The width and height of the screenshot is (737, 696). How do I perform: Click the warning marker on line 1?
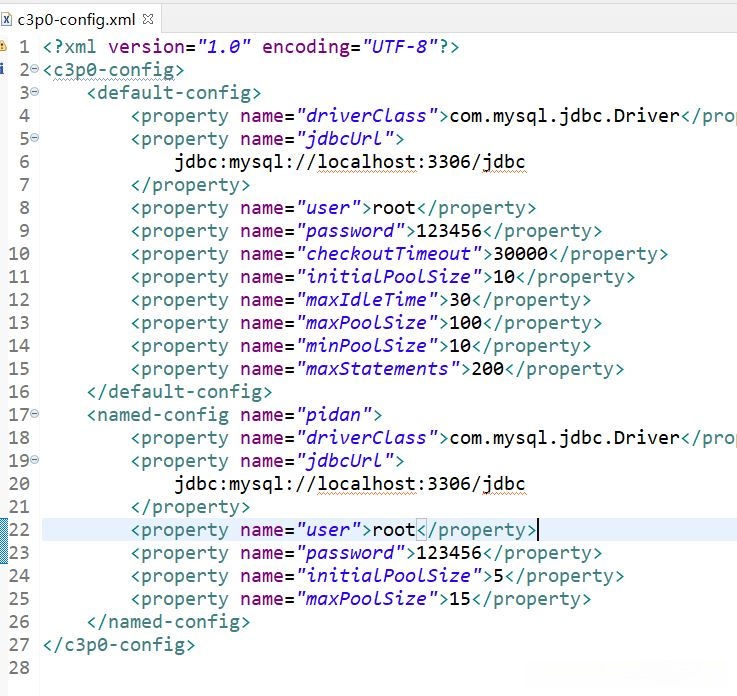point(3,46)
